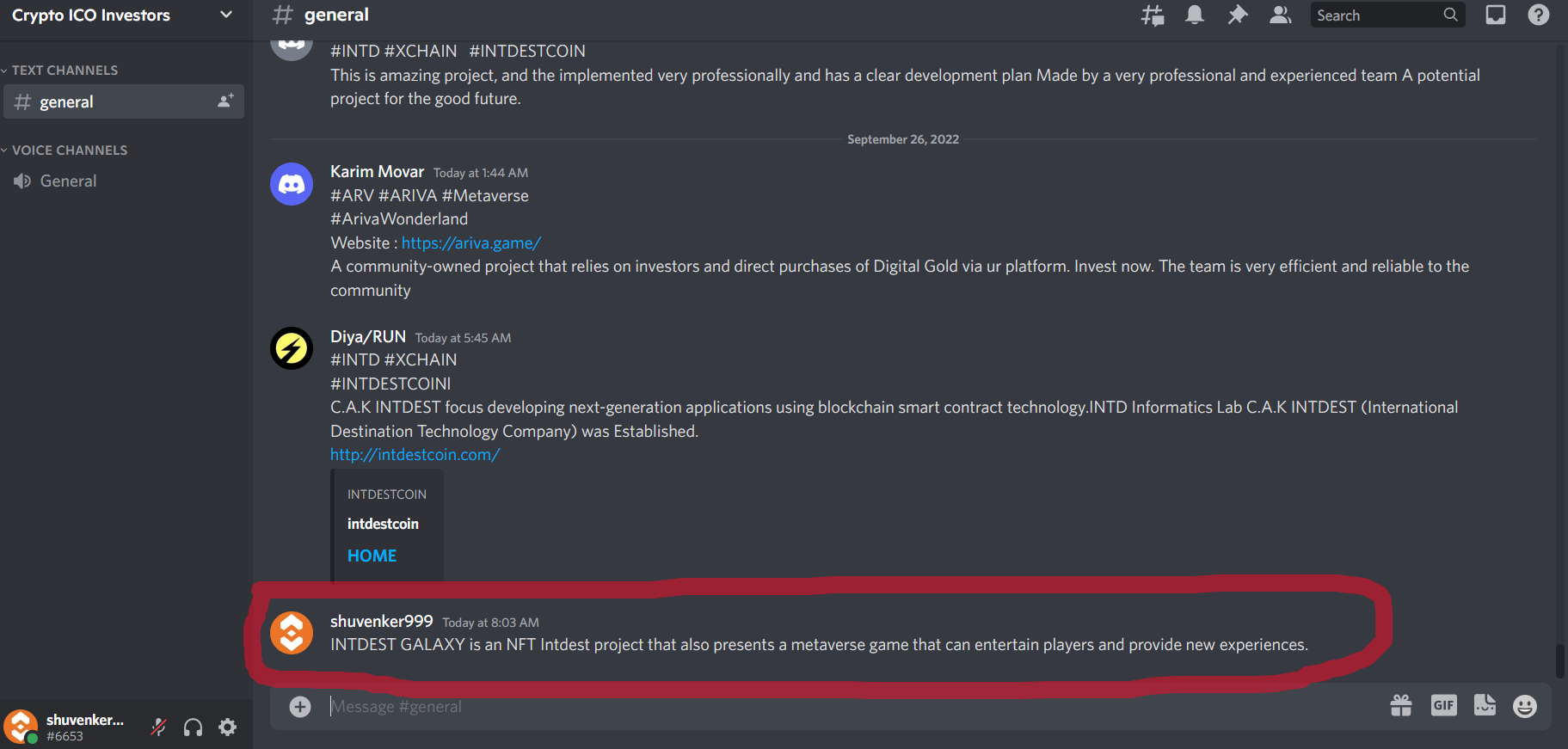Collapse the VOICE CHANNELS category
Viewport: 1568px width, 749px height.
65,150
